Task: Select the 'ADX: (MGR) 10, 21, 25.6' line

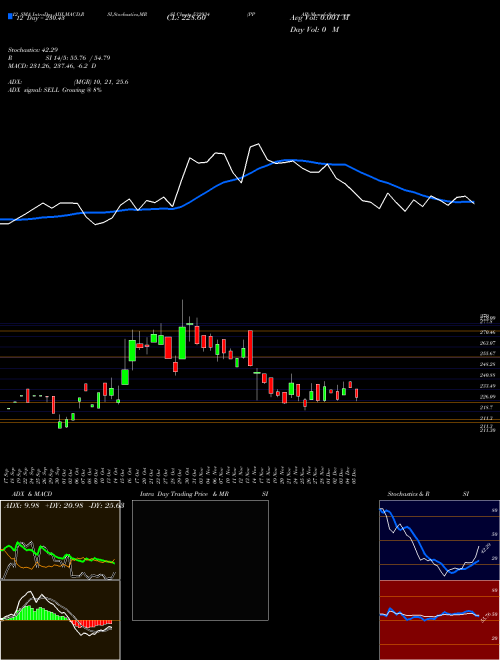Action: [x=68, y=82]
